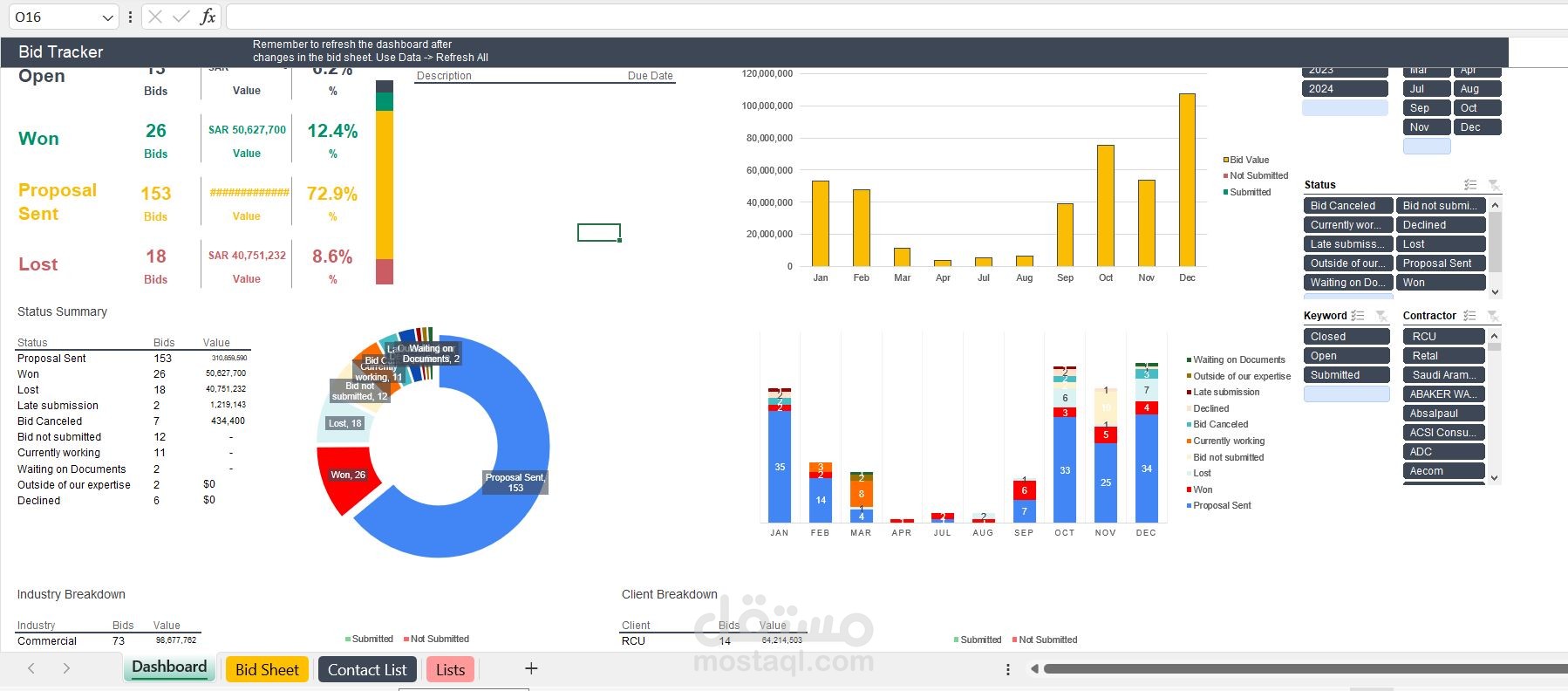The height and width of the screenshot is (691, 1568).
Task: Click the Status slicer scroll down arrow
Action: point(1495,292)
